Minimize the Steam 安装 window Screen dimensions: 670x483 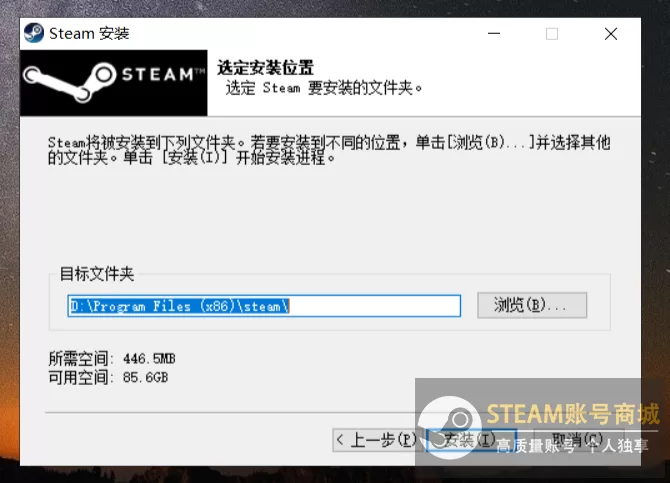(494, 33)
